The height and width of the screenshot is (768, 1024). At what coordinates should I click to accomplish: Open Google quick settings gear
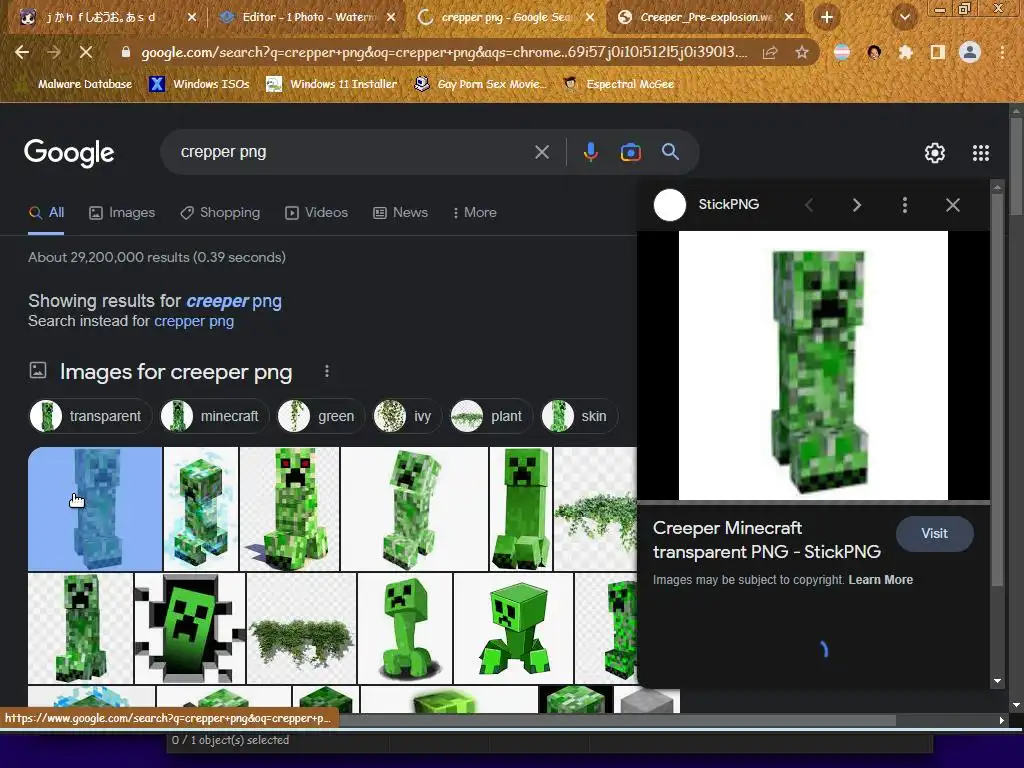pyautogui.click(x=935, y=153)
